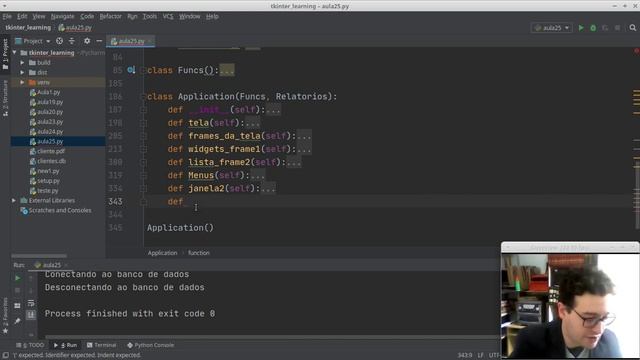Open the Project view dropdown
Image resolution: width=640 pixels, height=360 pixels.
[33, 41]
